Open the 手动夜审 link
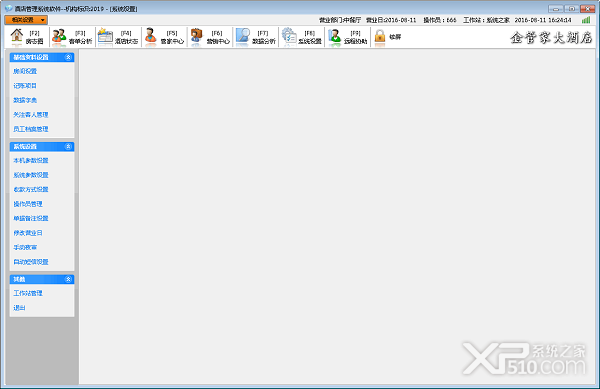 click(x=25, y=247)
